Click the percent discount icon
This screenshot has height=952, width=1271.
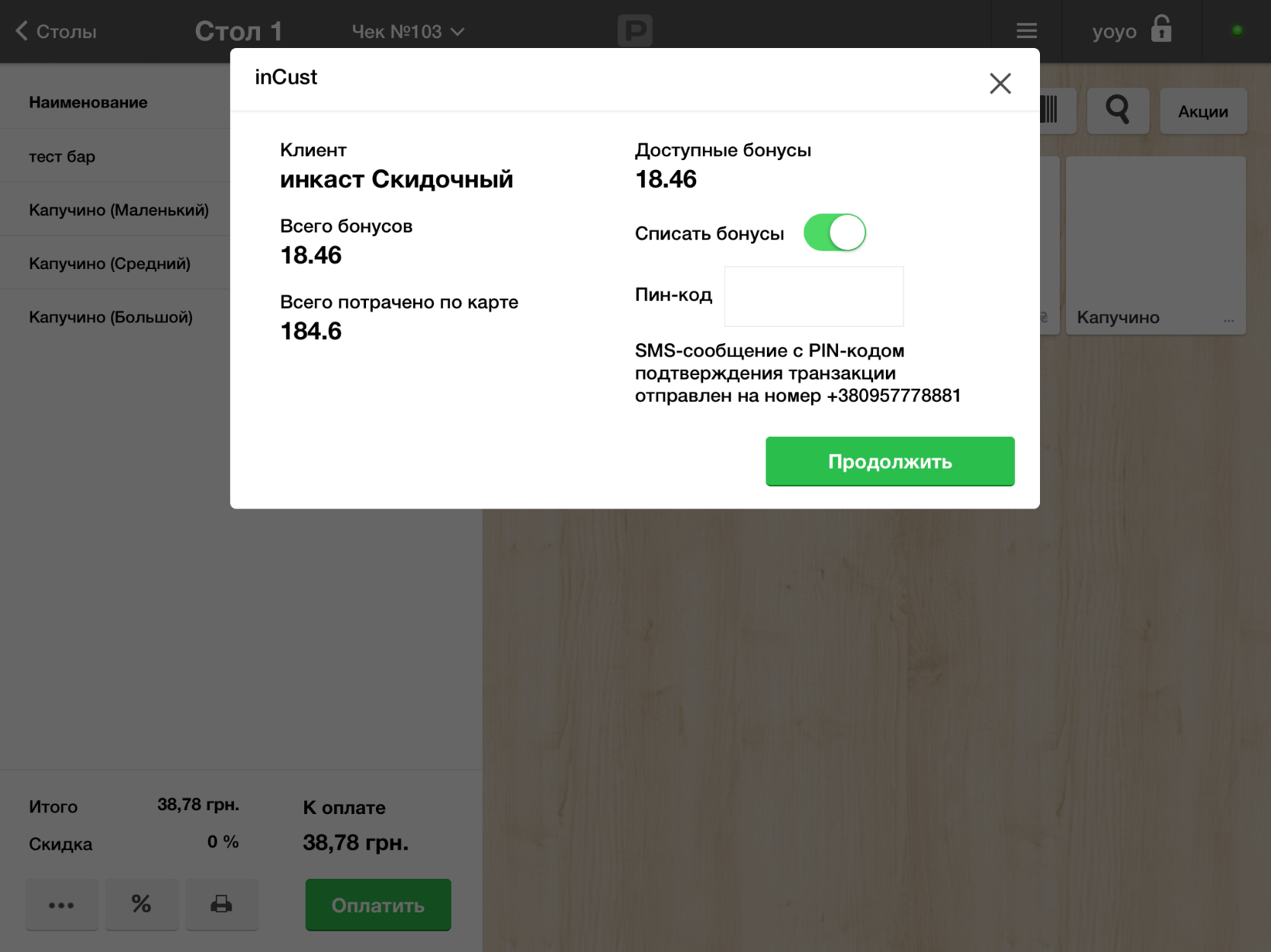click(142, 905)
